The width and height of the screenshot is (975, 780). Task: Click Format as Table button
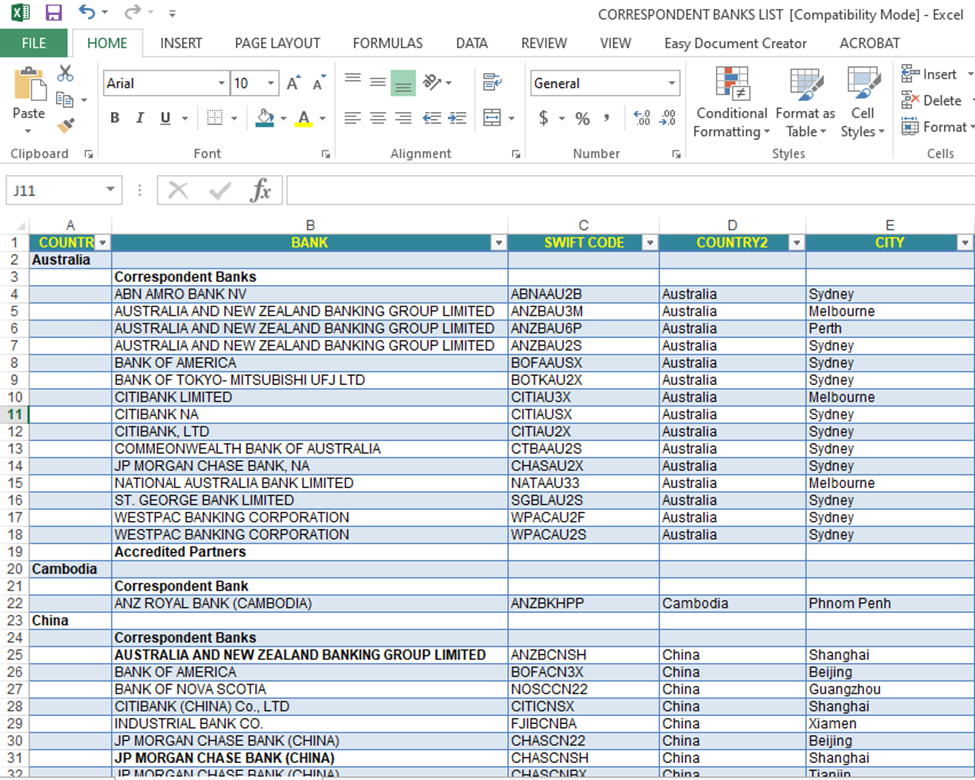pos(805,103)
